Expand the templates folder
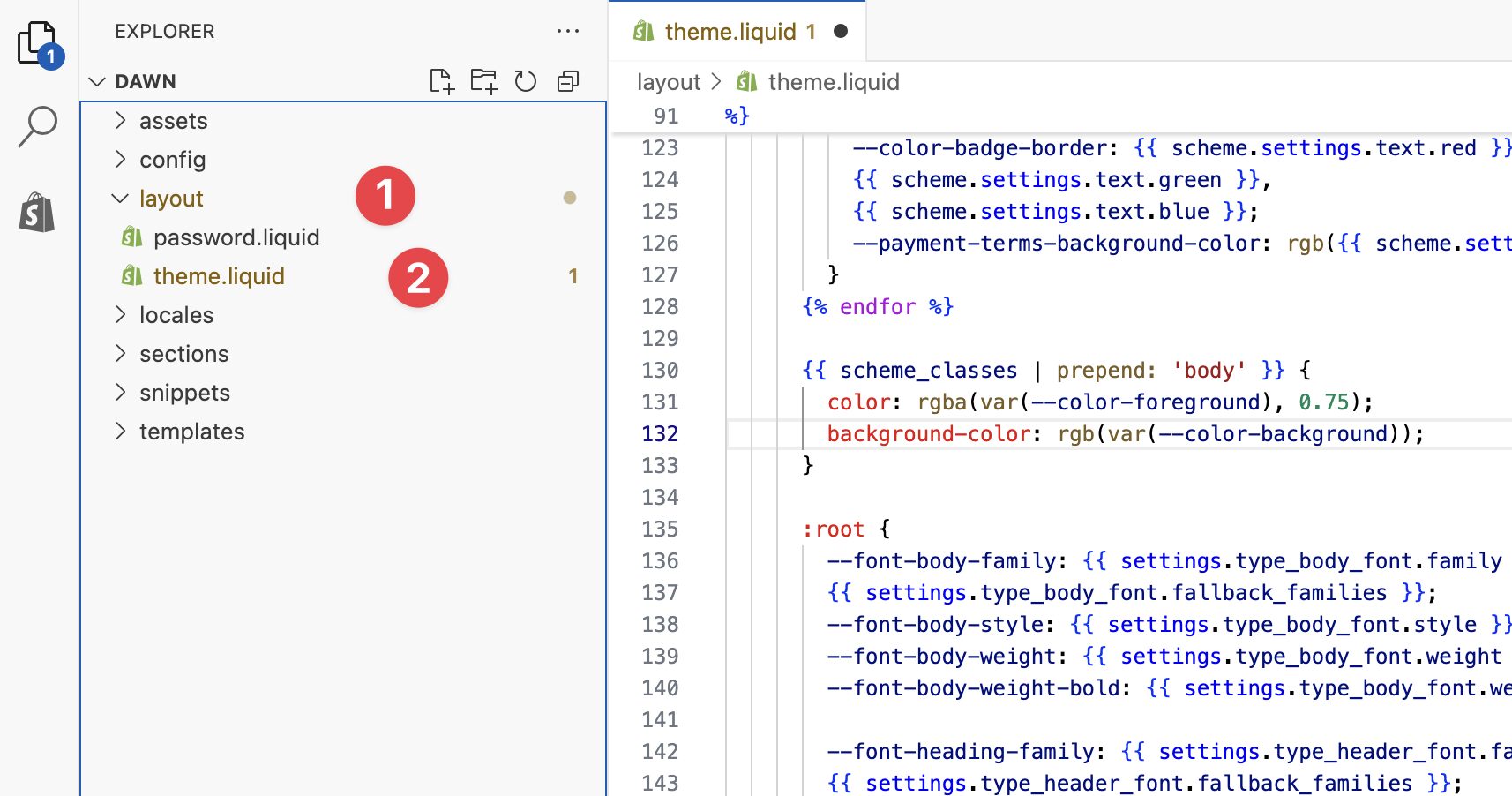Viewport: 1512px width, 796px height. pos(191,432)
